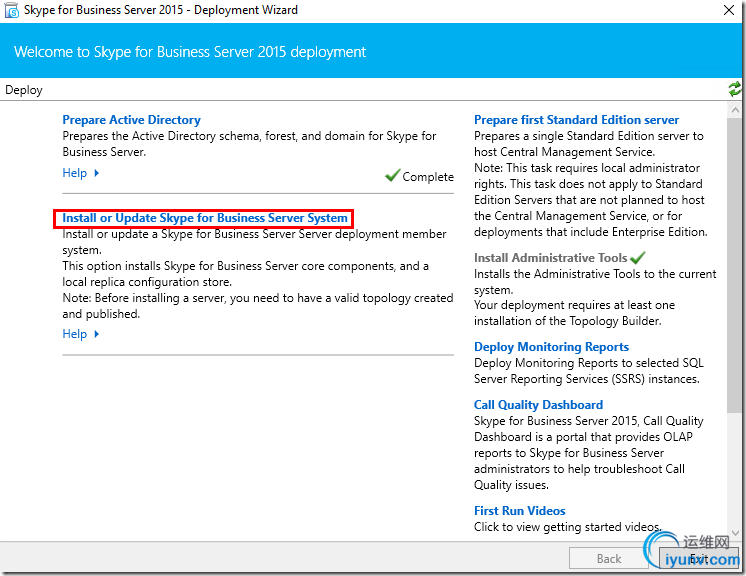
Task: Click the Complete status text
Action: tap(428, 177)
